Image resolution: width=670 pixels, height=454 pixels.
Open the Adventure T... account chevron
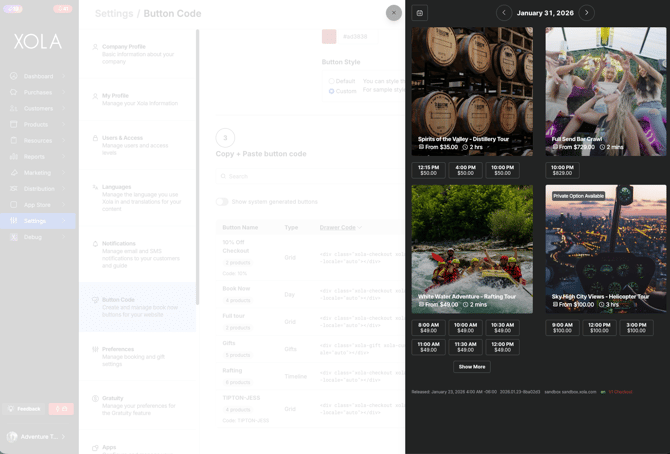63,436
